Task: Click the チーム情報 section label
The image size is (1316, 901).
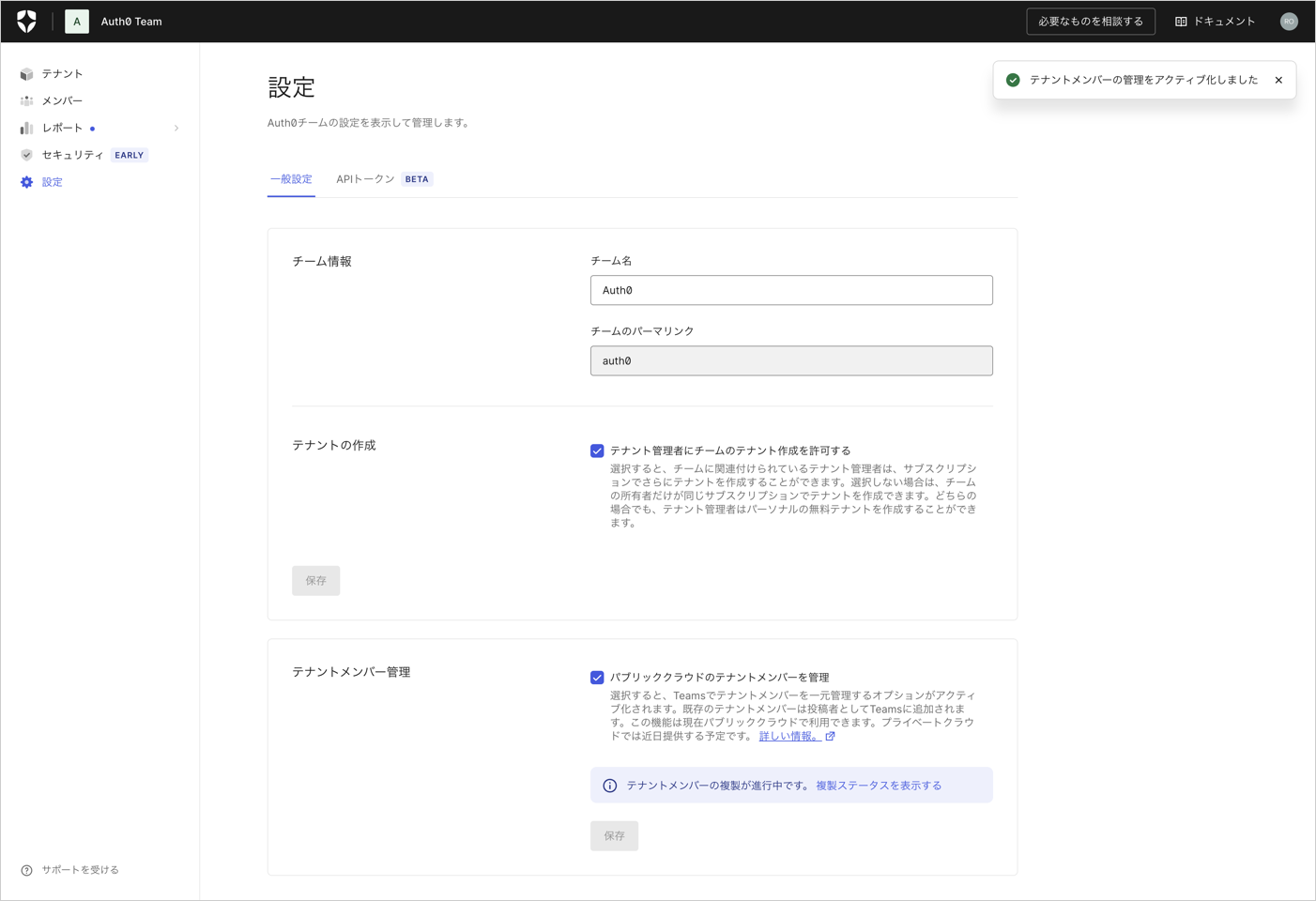Action: pos(322,262)
